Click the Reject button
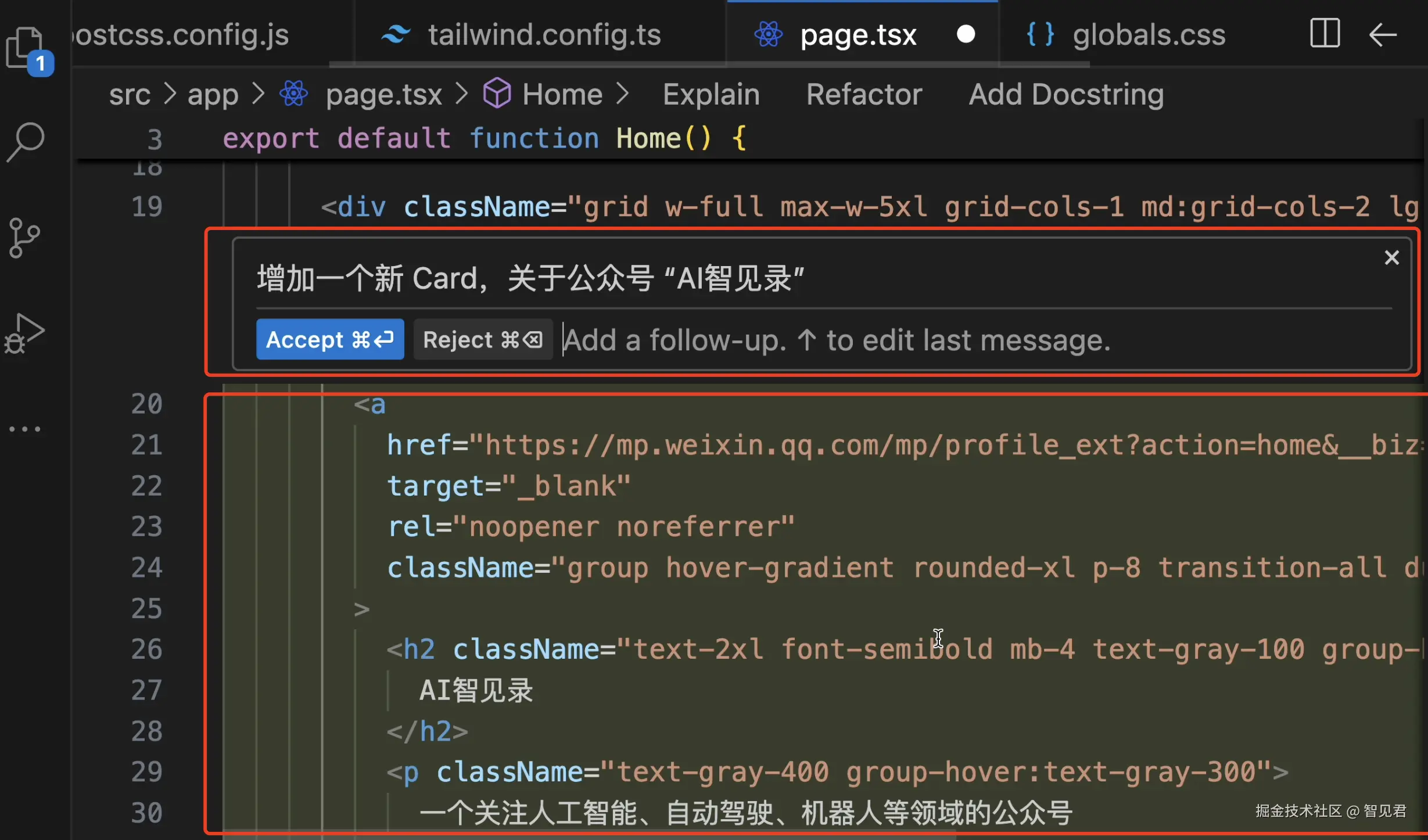This screenshot has height=840, width=1428. pos(482,339)
